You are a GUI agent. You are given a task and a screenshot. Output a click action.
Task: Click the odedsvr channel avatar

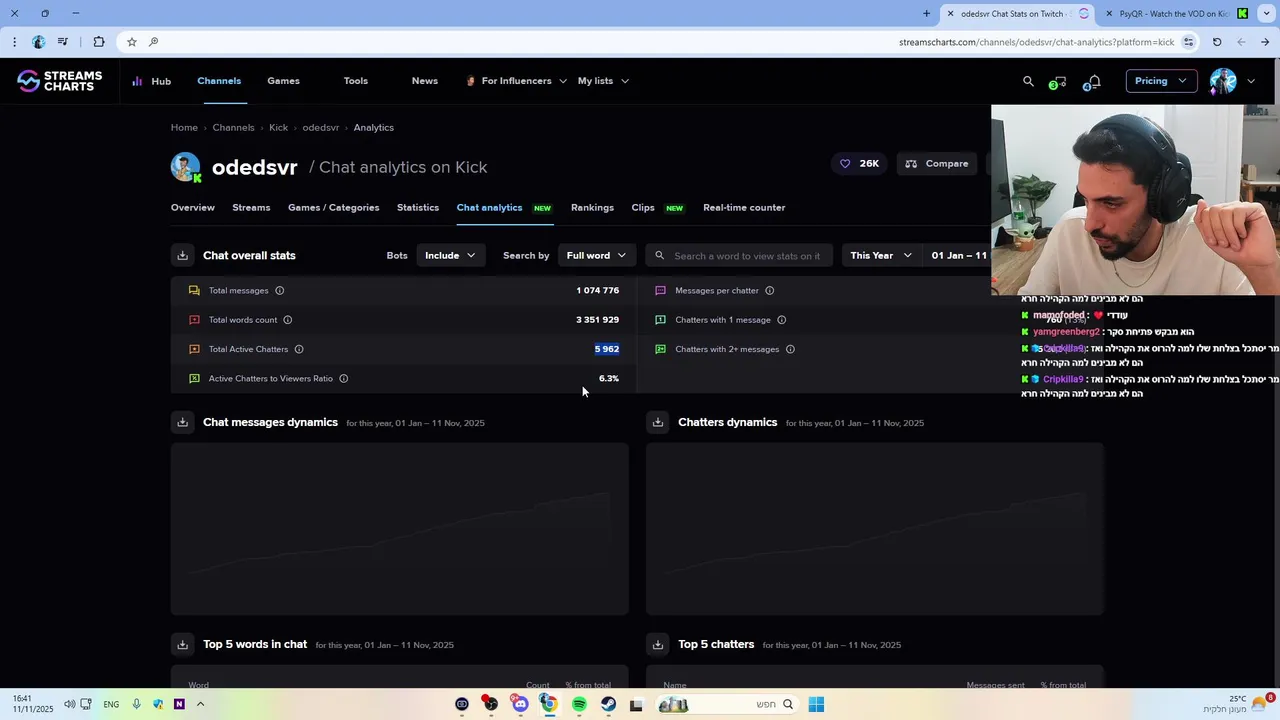pos(186,167)
